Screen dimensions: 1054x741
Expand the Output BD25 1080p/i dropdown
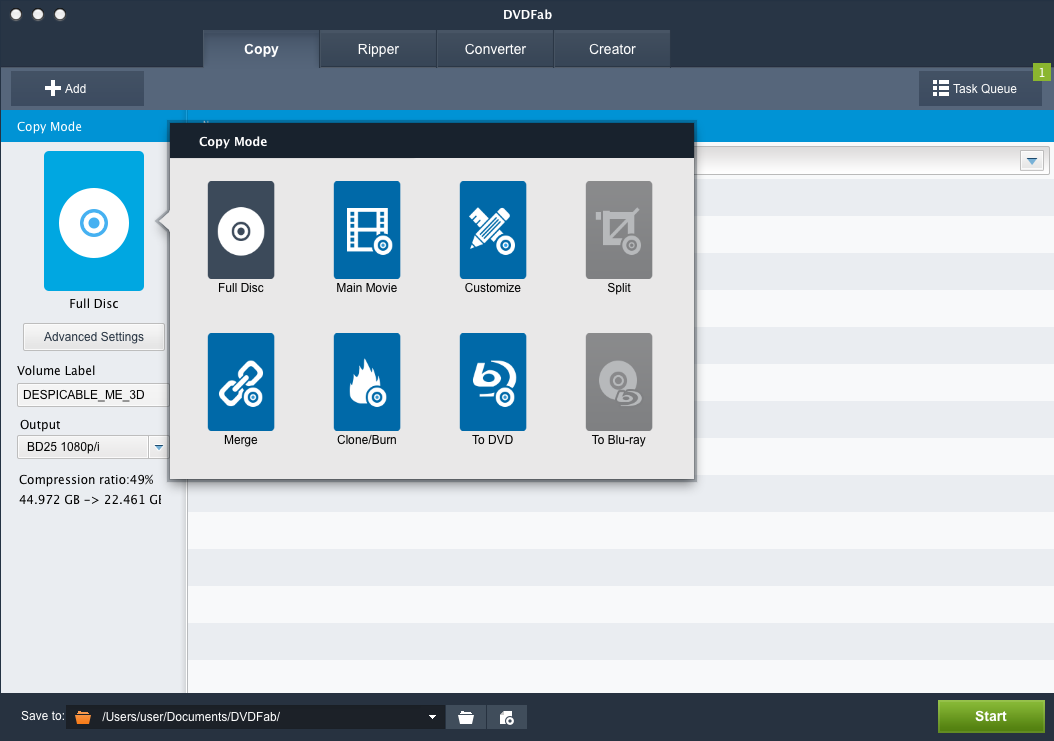coord(159,447)
